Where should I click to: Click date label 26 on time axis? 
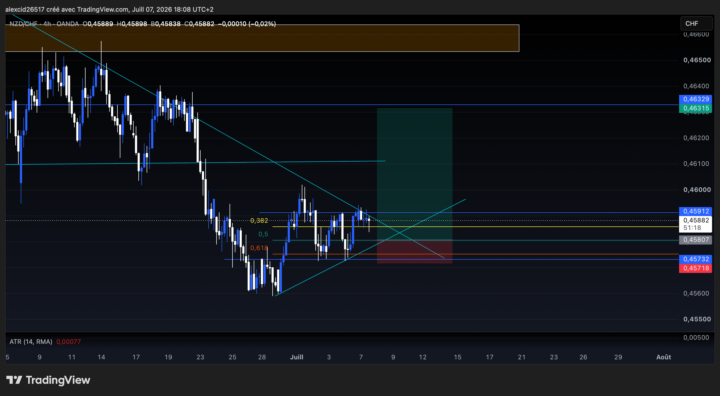[x=583, y=357]
